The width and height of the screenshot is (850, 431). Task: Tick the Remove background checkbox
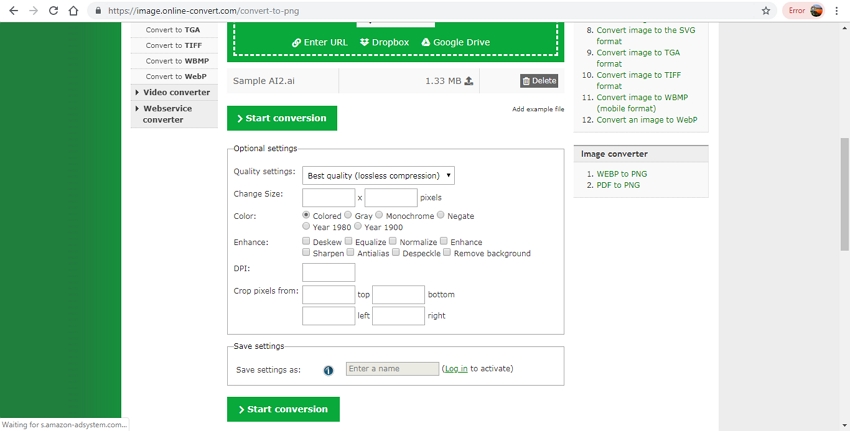[447, 253]
